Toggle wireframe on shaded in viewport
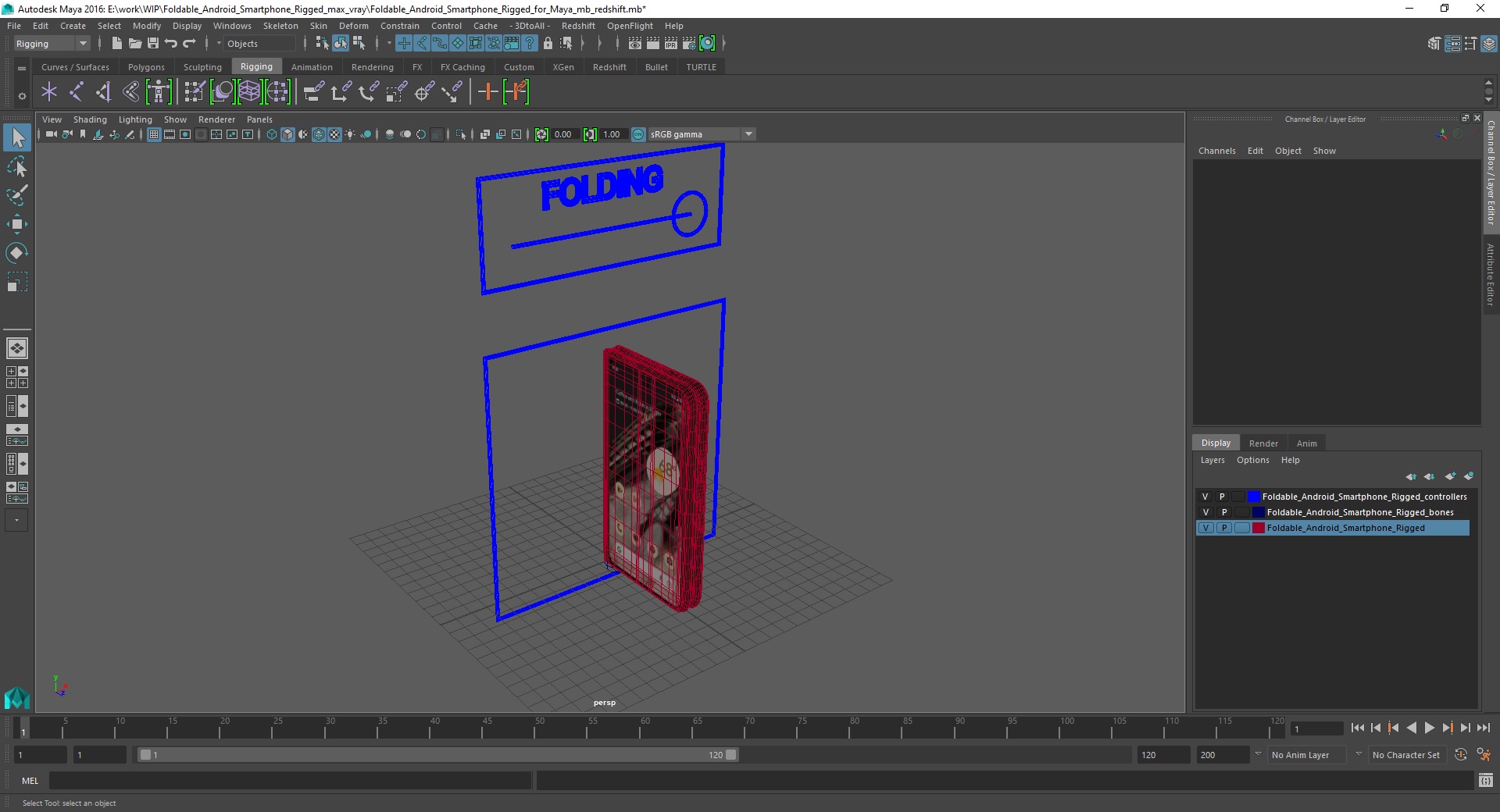Viewport: 1500px width, 812px height. (x=319, y=134)
